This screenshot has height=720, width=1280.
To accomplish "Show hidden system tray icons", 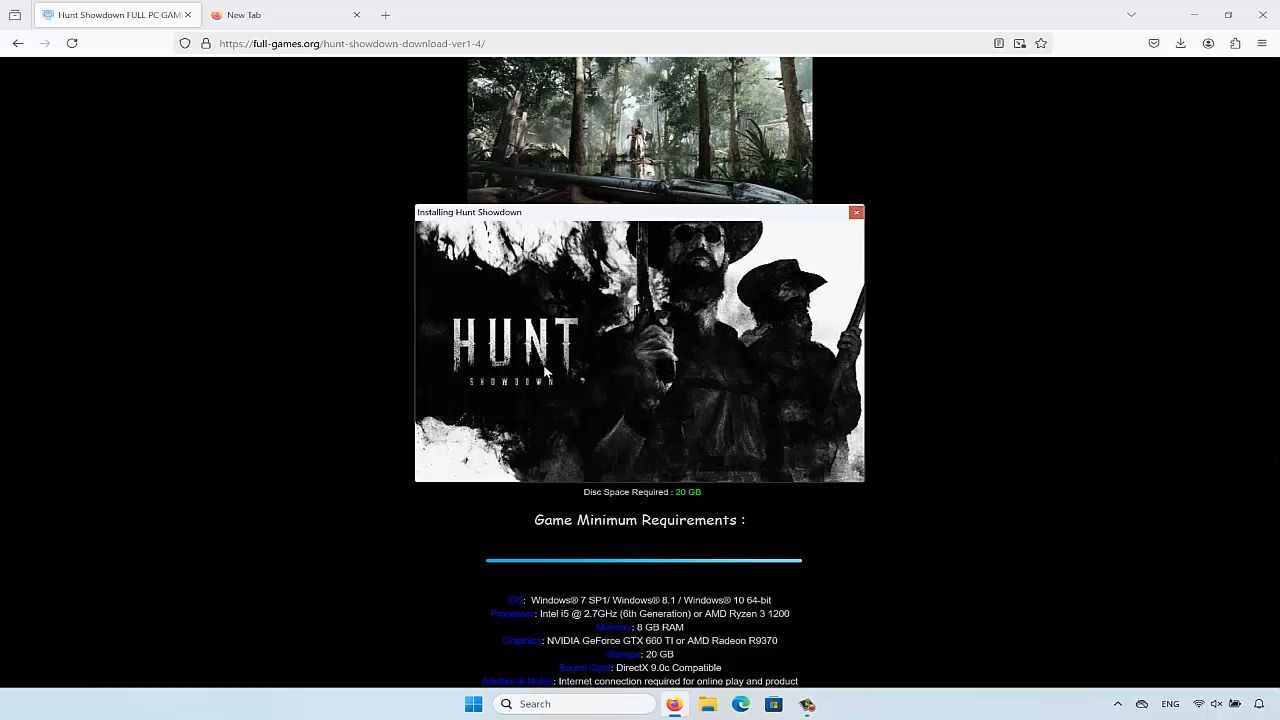I will pyautogui.click(x=1118, y=704).
